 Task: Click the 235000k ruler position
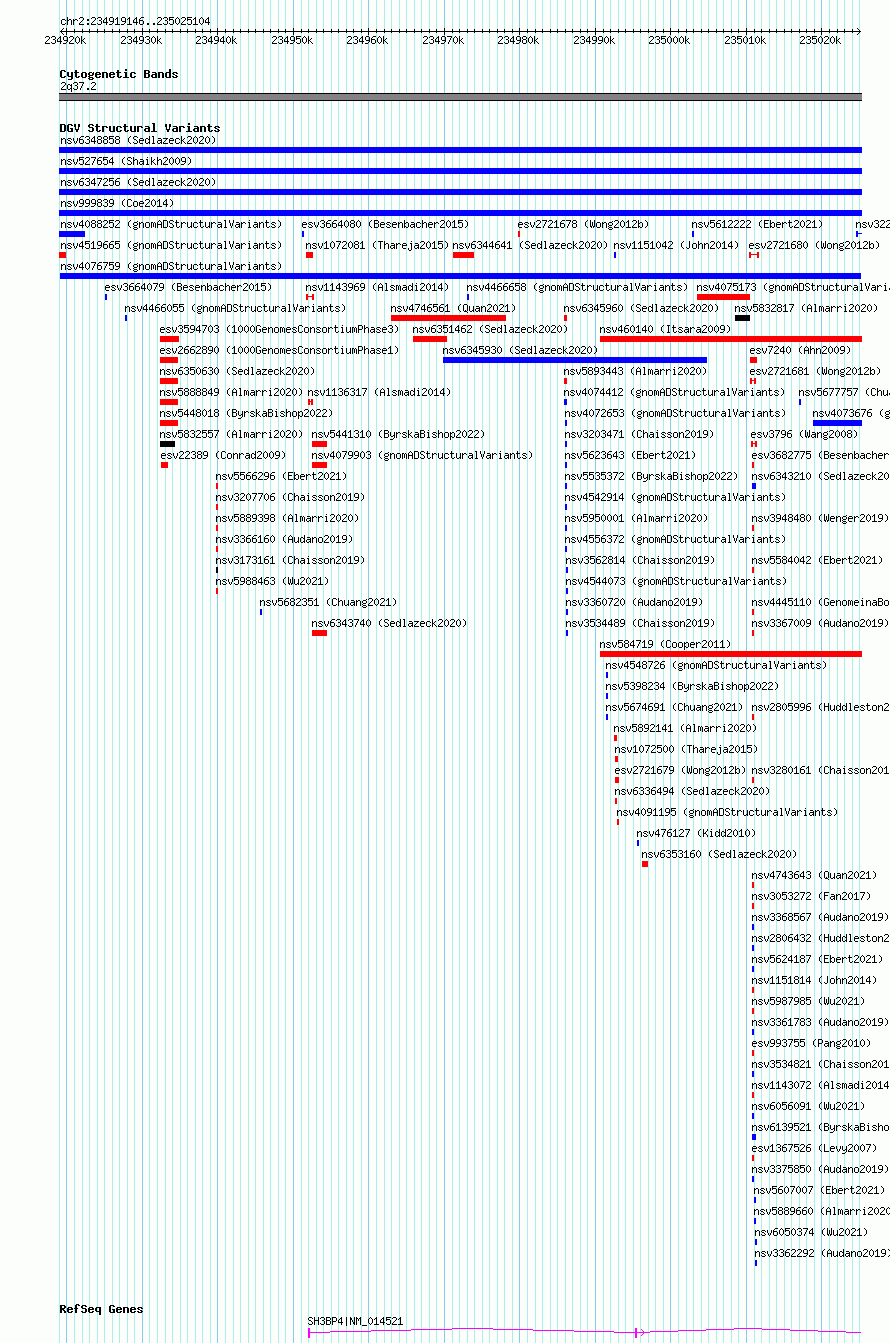[669, 40]
